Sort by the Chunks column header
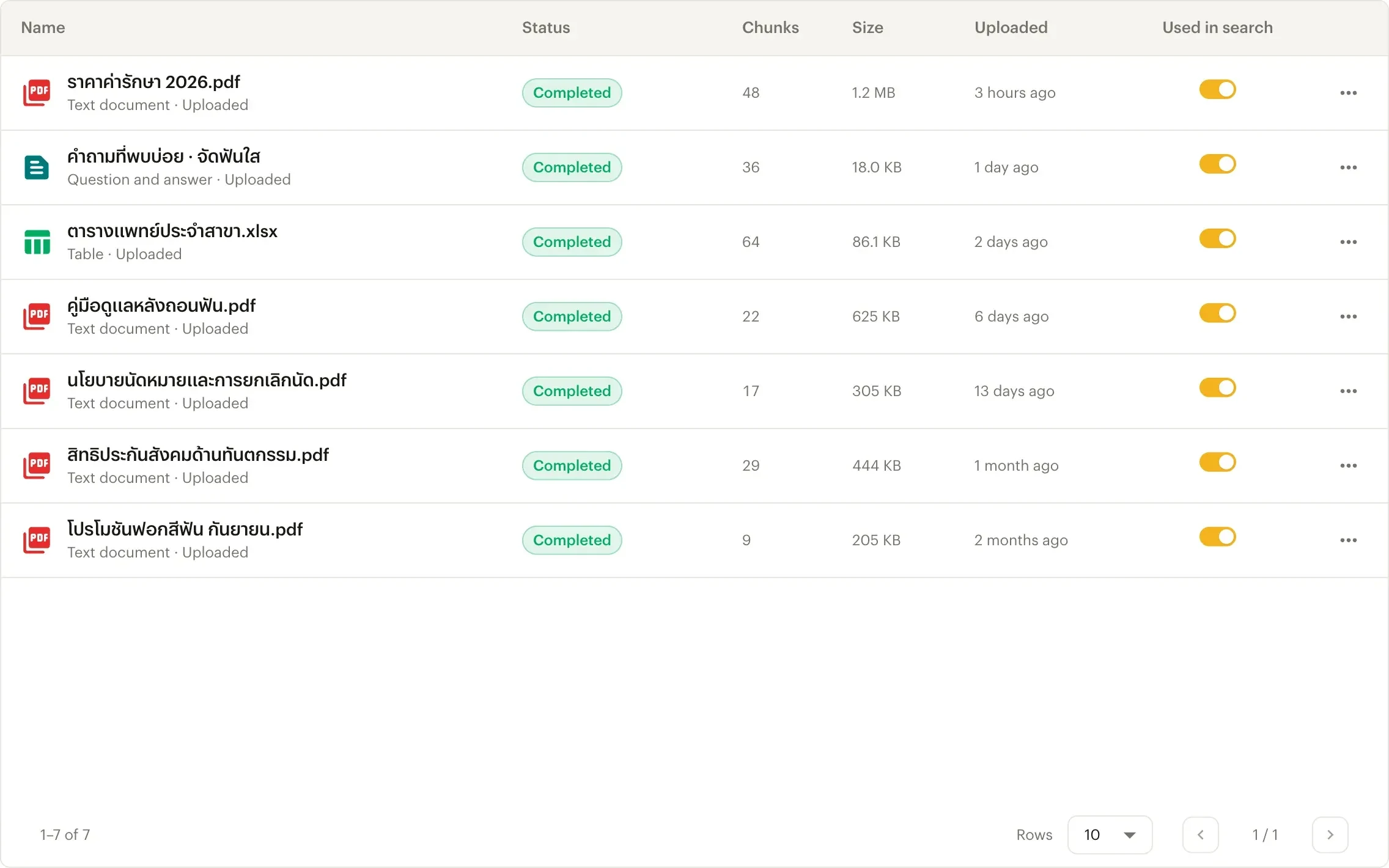 pos(770,28)
